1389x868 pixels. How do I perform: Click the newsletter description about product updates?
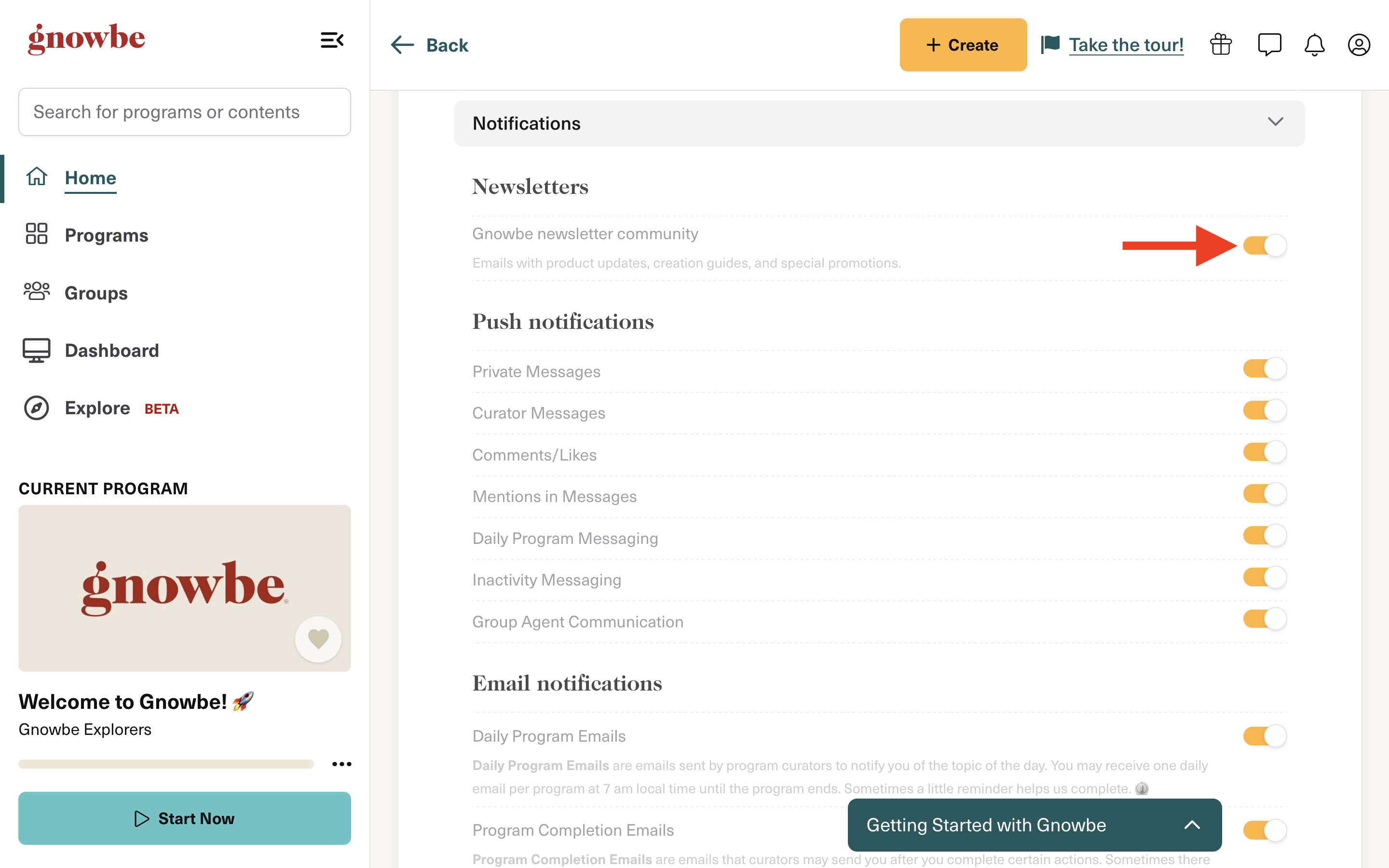686,263
